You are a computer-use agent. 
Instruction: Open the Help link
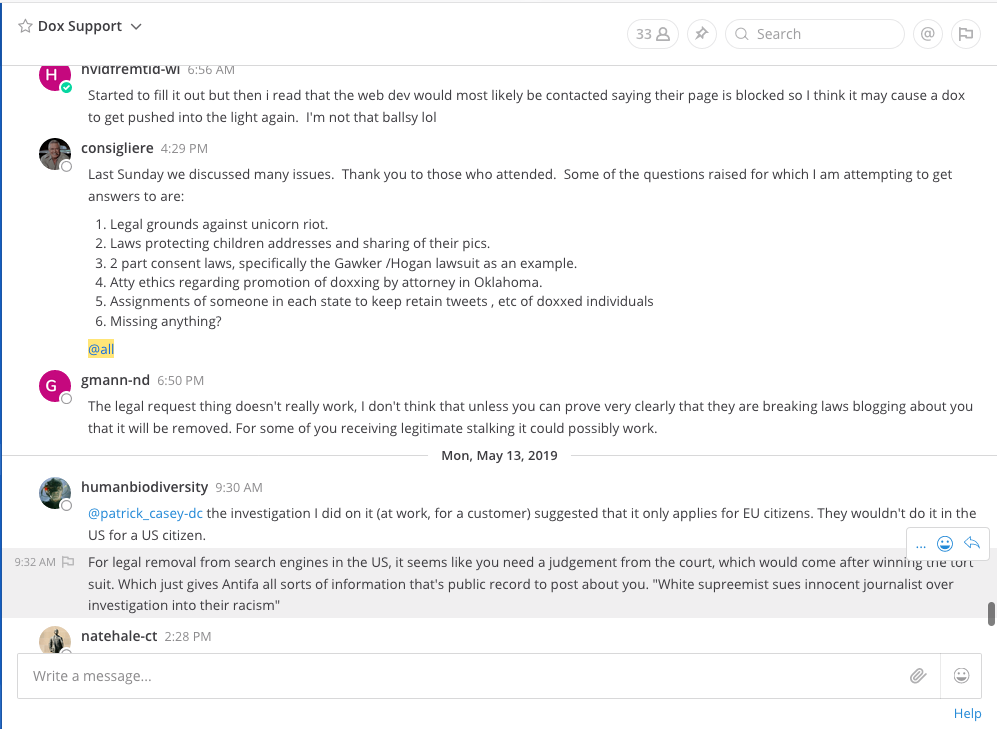pyautogui.click(x=967, y=713)
